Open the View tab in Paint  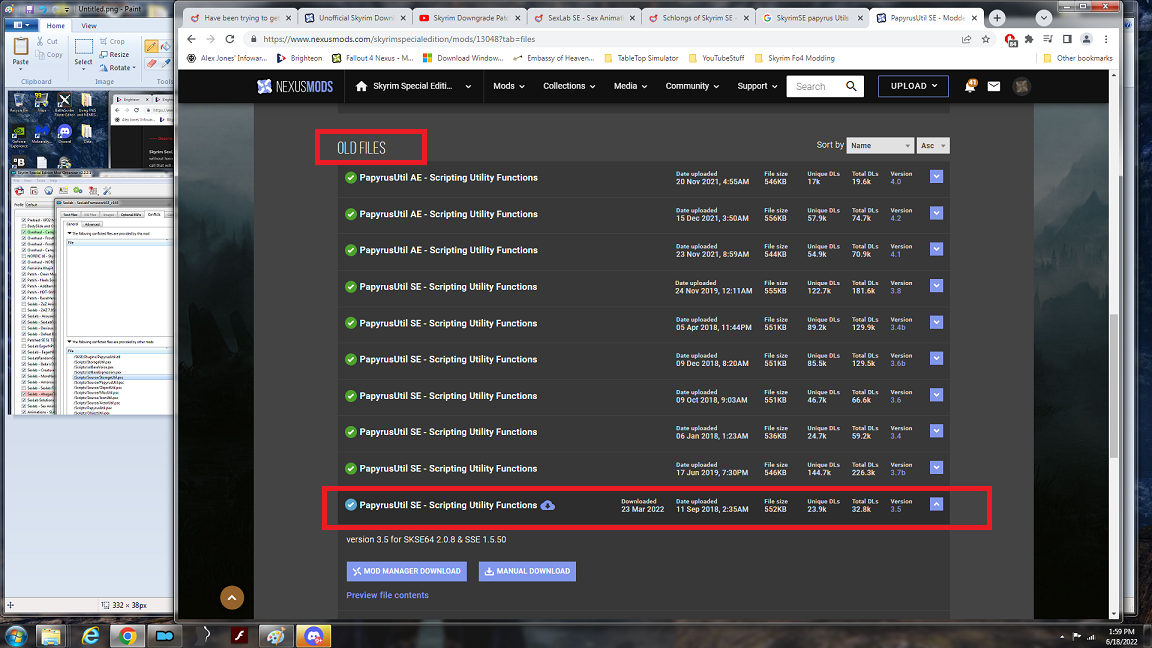coord(89,26)
